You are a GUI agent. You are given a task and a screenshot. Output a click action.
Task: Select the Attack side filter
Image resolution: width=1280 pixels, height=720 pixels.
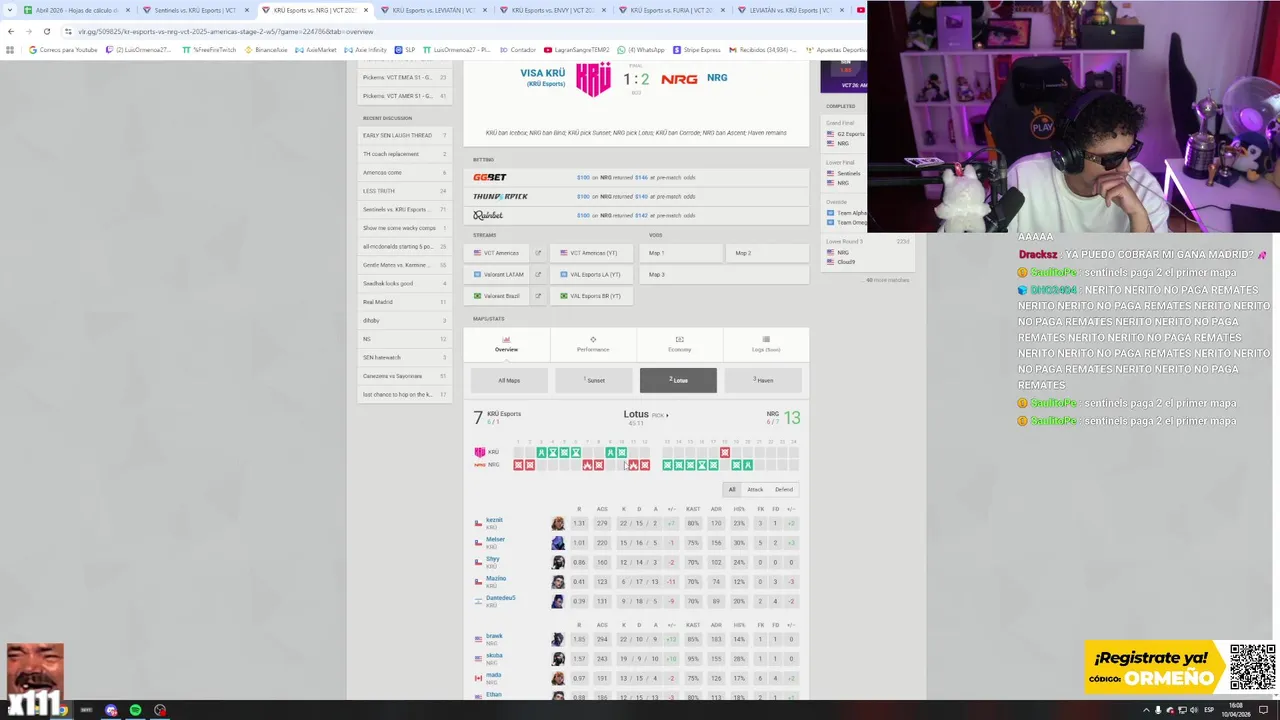point(755,489)
